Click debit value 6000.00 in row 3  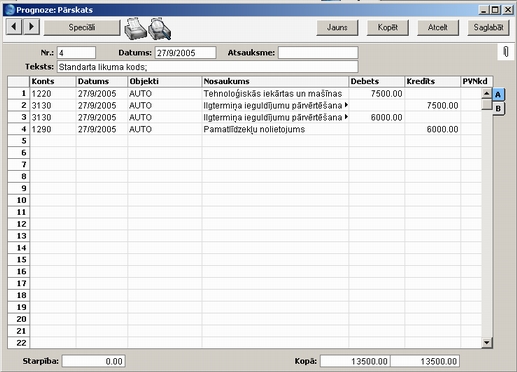376,117
